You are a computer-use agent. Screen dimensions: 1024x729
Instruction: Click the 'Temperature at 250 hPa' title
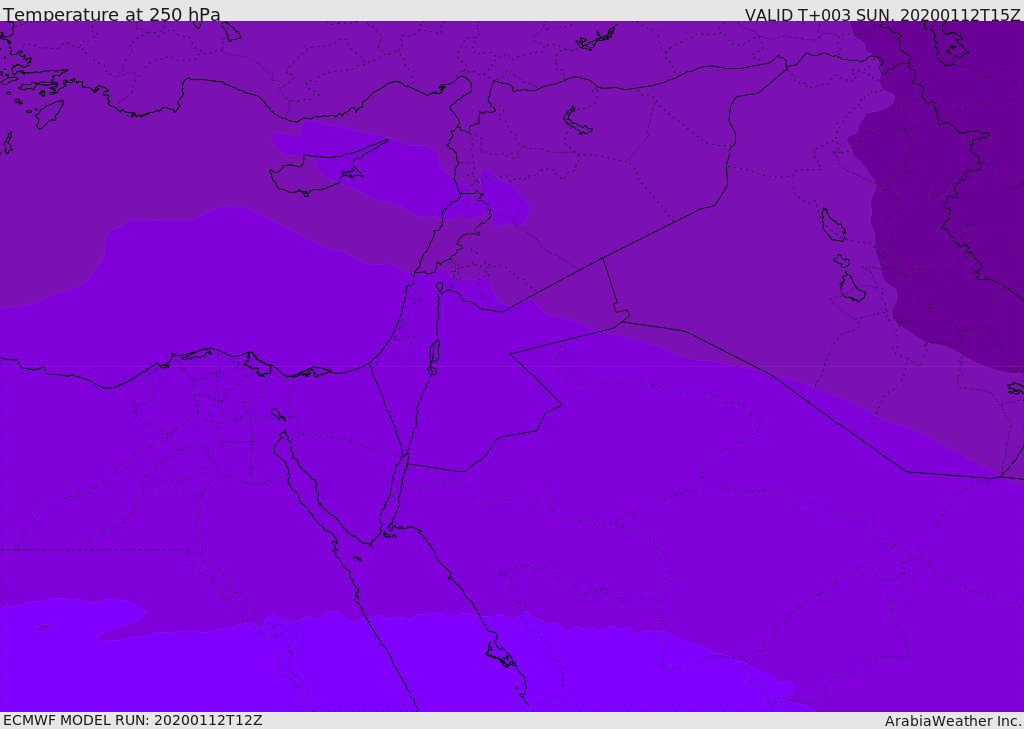[x=112, y=14]
